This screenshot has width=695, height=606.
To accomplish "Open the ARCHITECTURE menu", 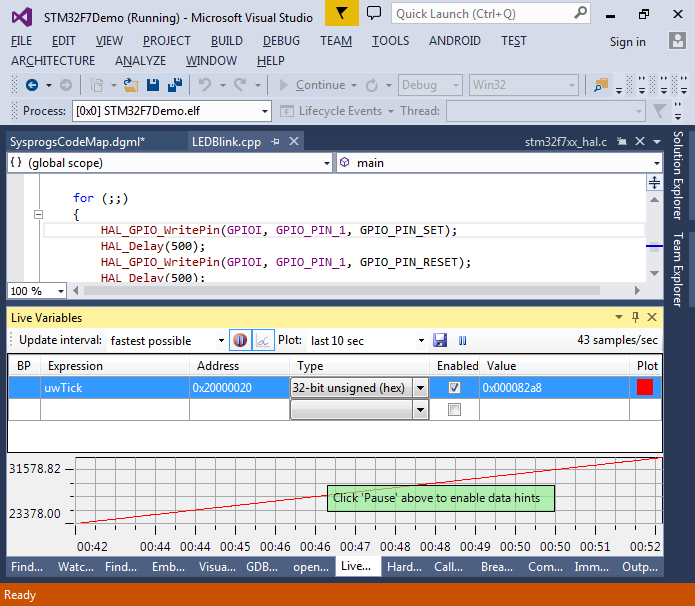I will point(53,61).
